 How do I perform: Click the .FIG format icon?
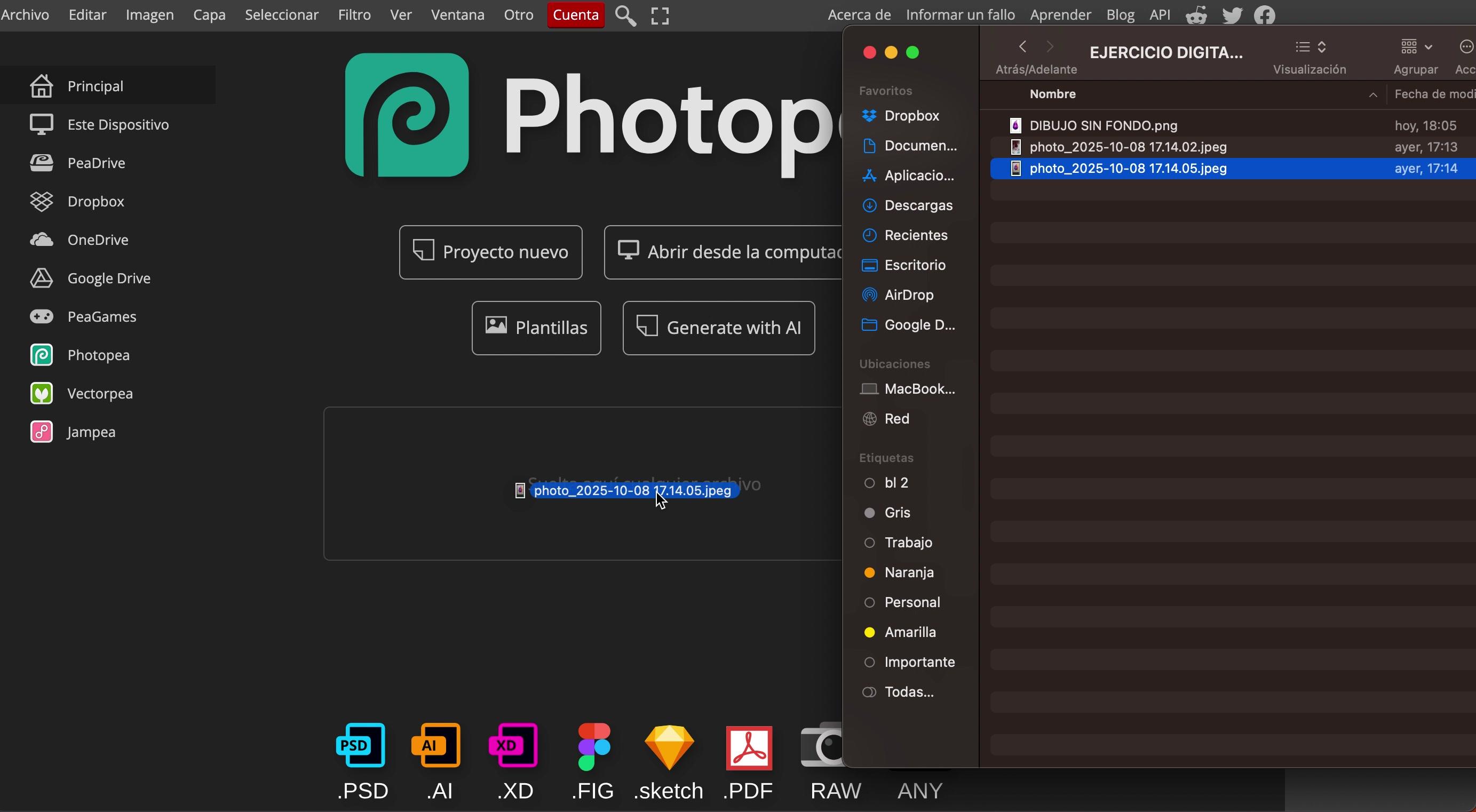point(593,745)
